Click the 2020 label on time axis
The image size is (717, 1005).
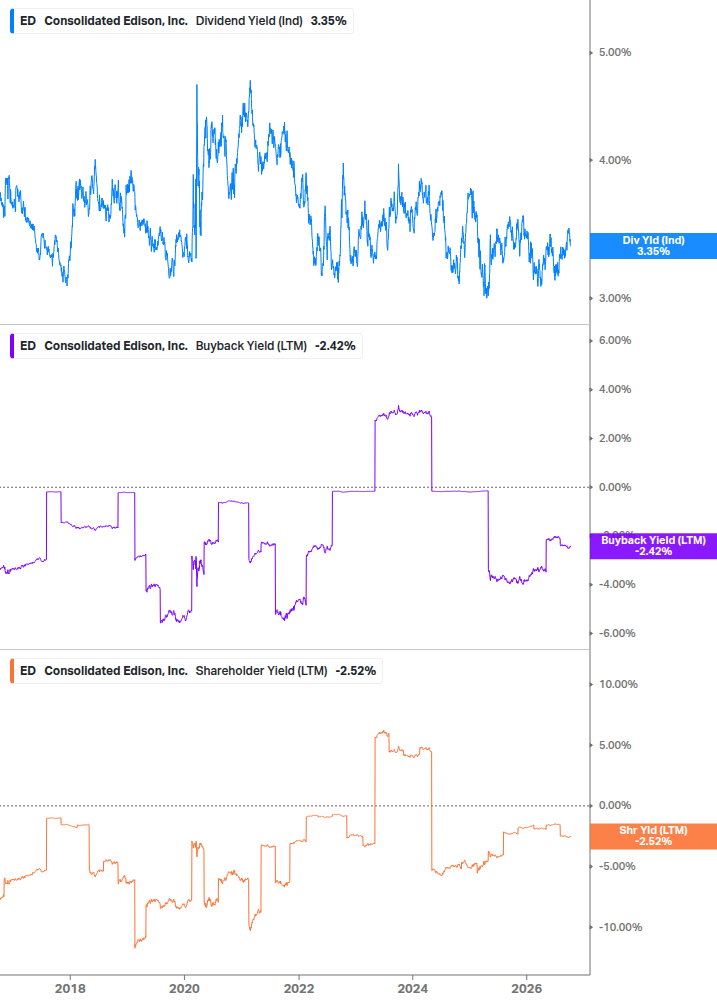coord(184,989)
